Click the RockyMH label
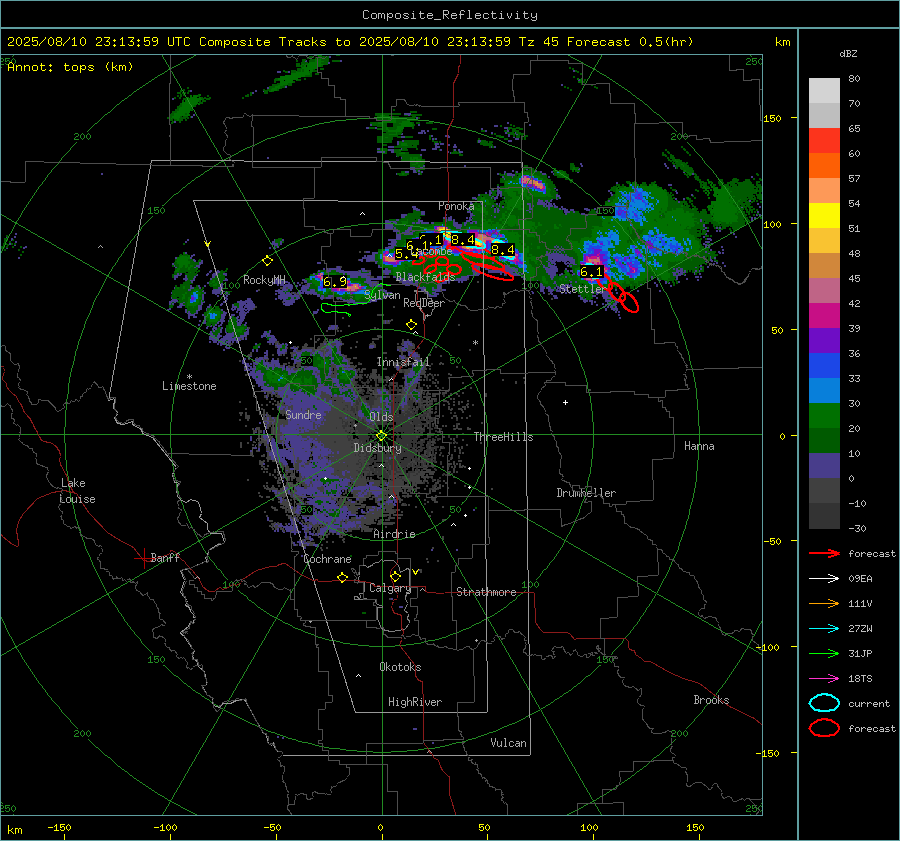 pyautogui.click(x=264, y=280)
